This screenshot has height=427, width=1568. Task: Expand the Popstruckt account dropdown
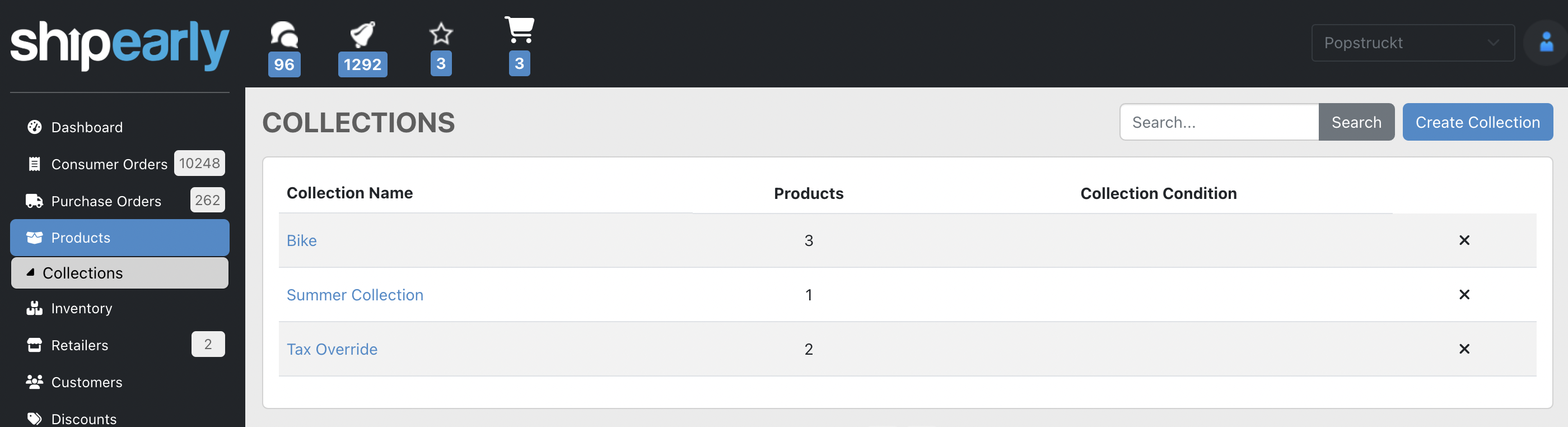(x=1412, y=43)
